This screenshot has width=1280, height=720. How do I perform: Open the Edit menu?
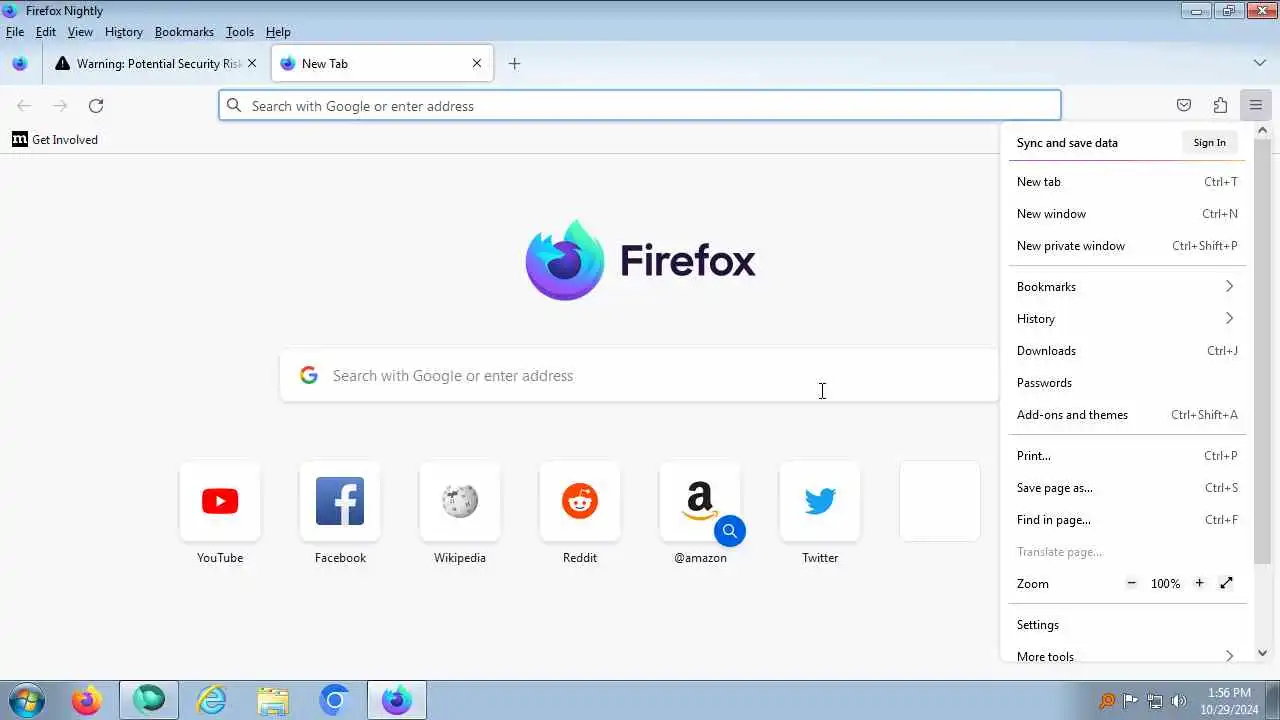46,32
